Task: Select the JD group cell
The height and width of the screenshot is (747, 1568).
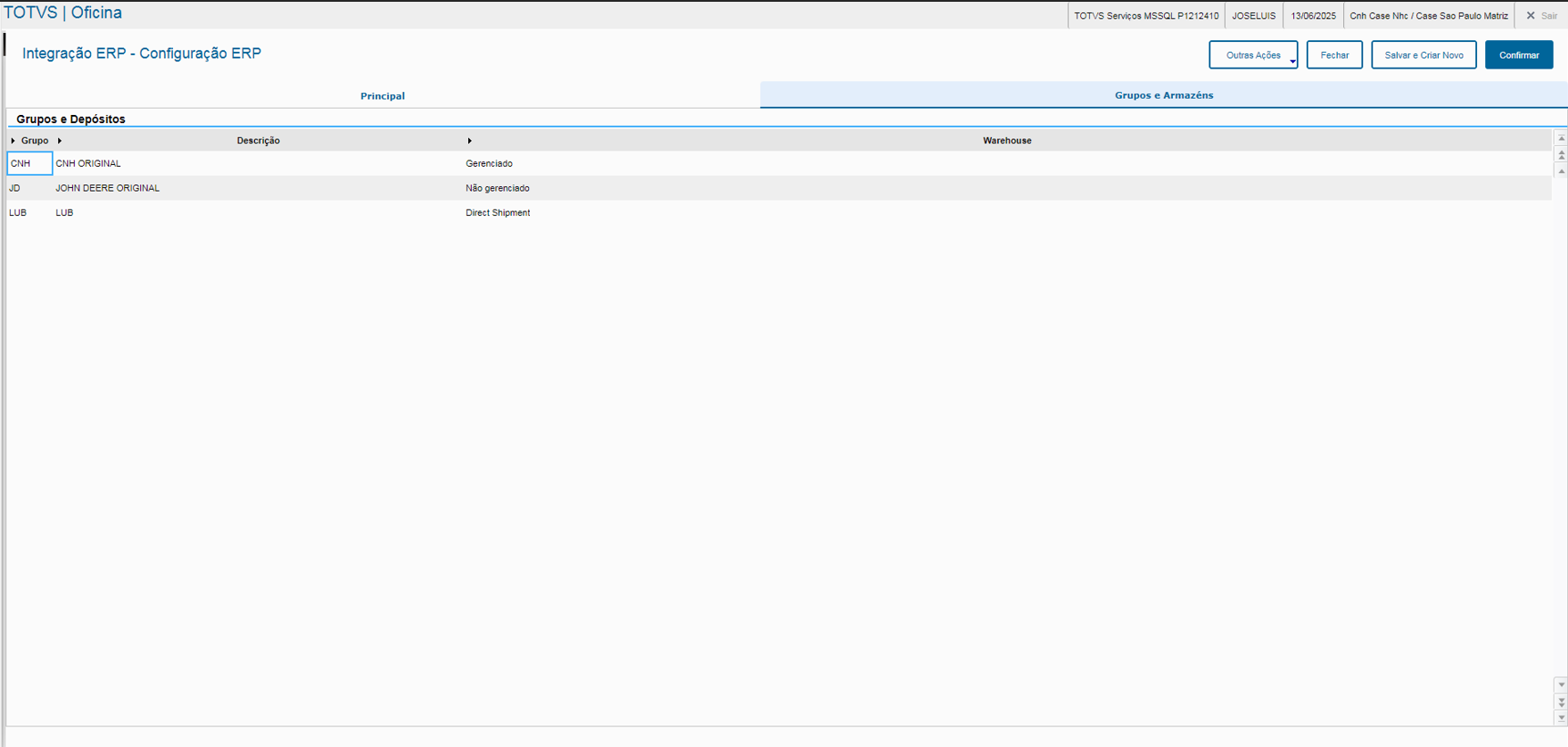Action: (29, 188)
